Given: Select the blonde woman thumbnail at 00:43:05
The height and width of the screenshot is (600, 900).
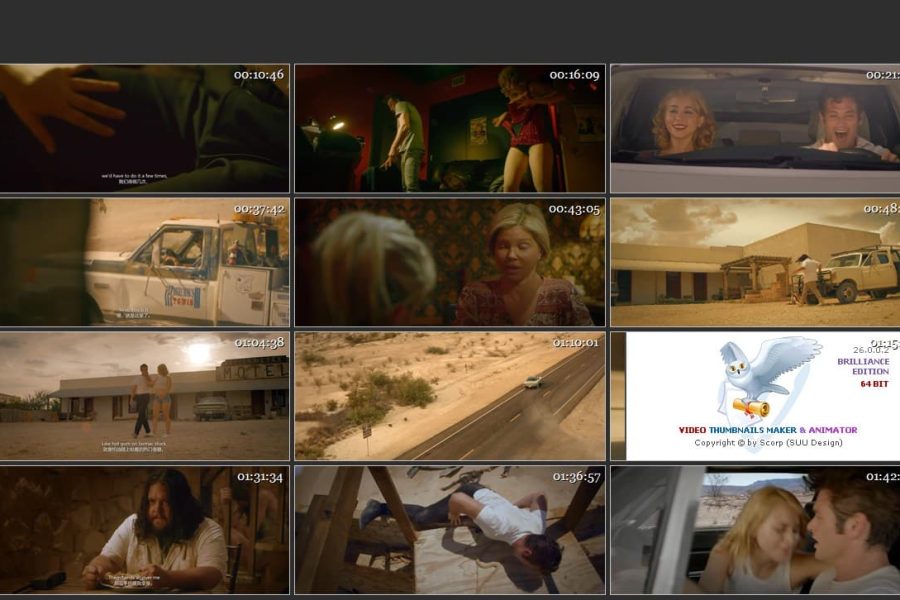Looking at the screenshot, I should click(x=449, y=262).
